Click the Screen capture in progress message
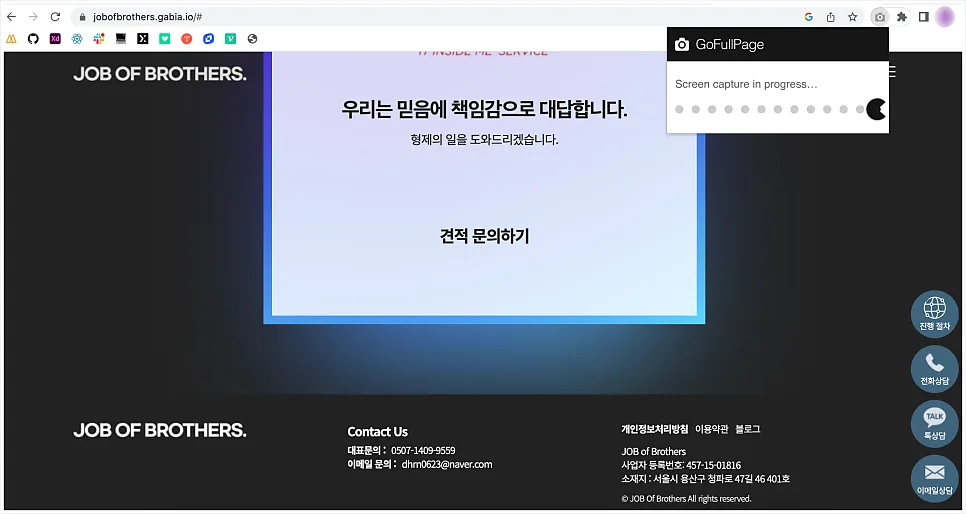This screenshot has height=514, width=966. pyautogui.click(x=746, y=84)
